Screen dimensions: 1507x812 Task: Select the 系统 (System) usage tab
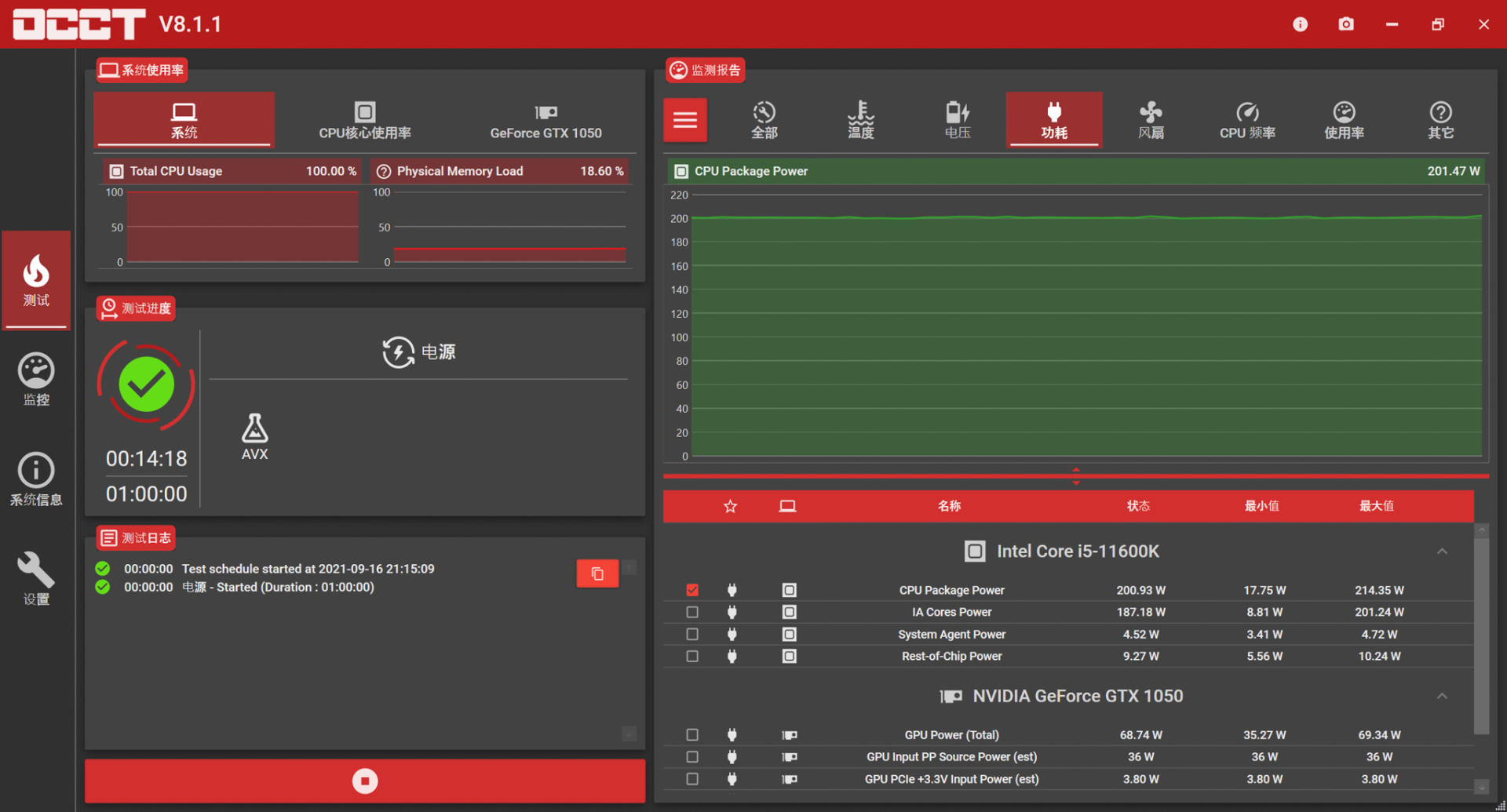click(x=184, y=120)
